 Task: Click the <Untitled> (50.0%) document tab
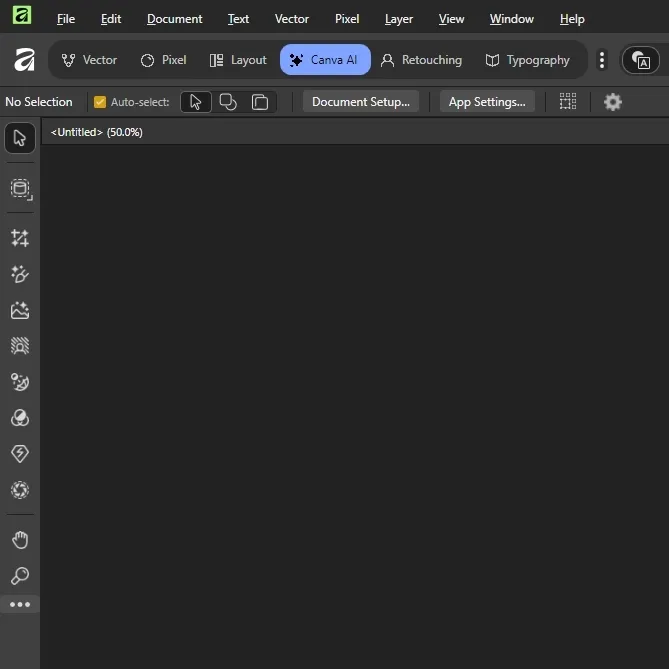(97, 132)
